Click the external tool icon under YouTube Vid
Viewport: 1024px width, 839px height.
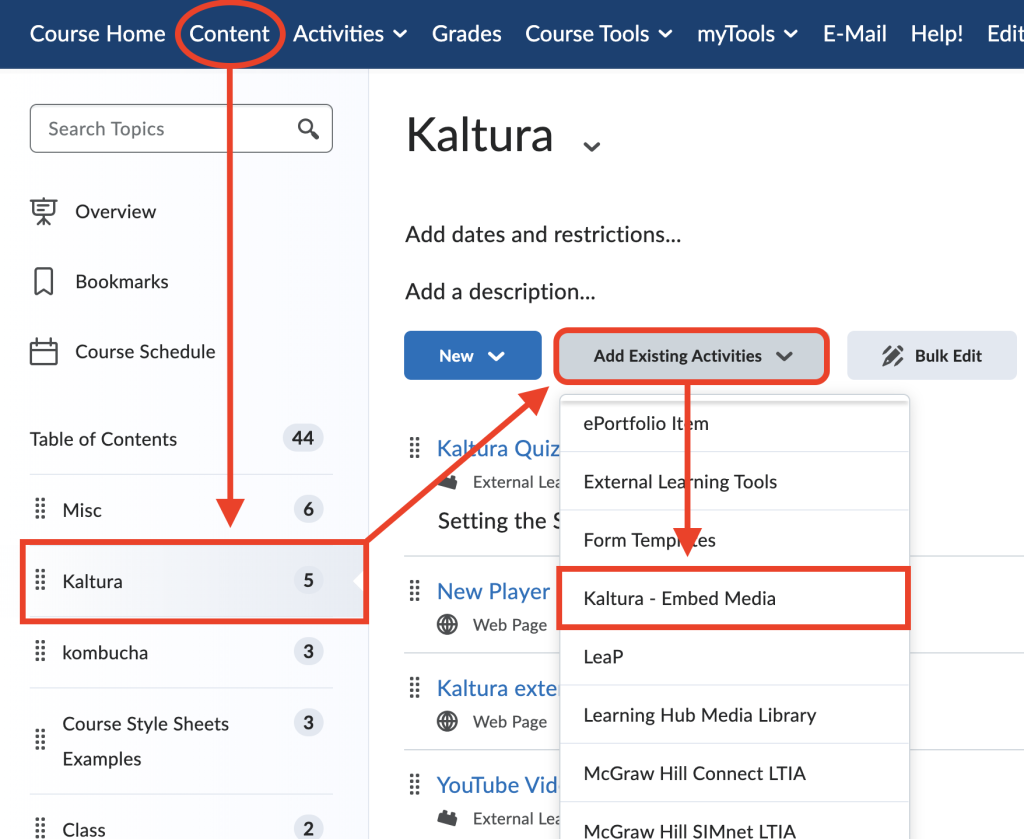(x=447, y=818)
